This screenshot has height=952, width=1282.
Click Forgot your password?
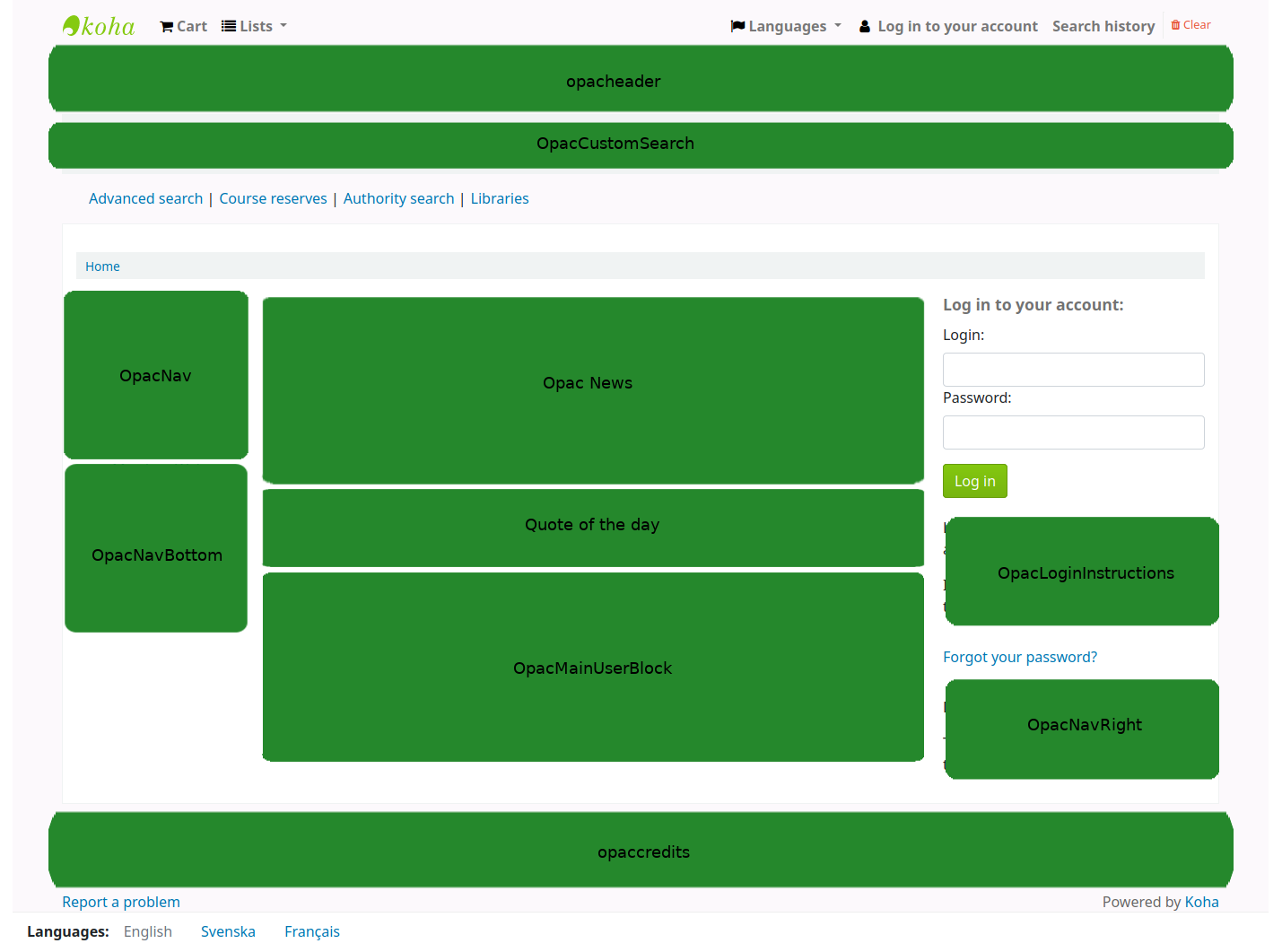pyautogui.click(x=1020, y=657)
